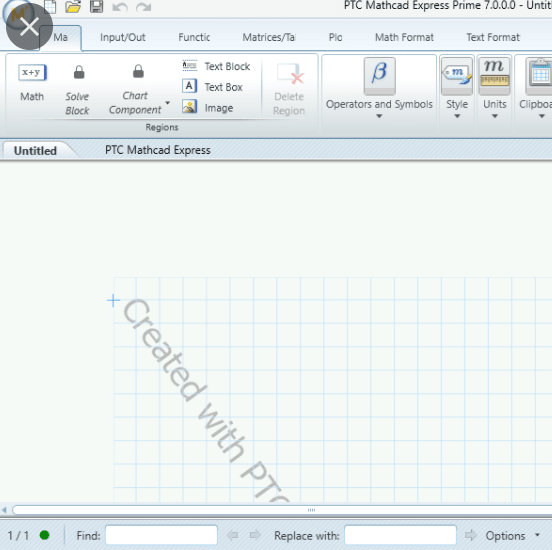Close the overlay with the X button
552x550 pixels.
(x=29, y=26)
